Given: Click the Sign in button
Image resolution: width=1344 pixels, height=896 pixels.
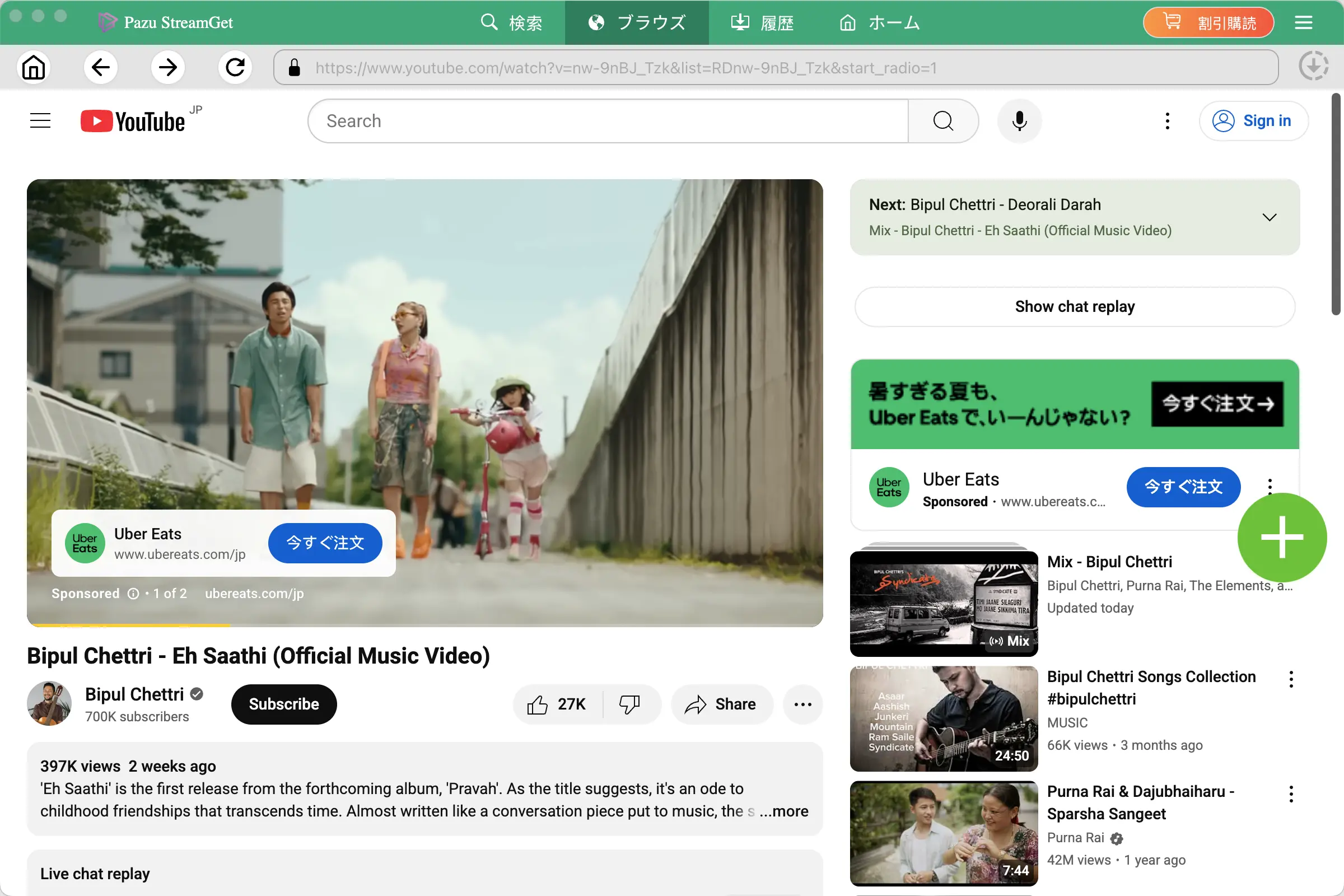Looking at the screenshot, I should [x=1253, y=121].
